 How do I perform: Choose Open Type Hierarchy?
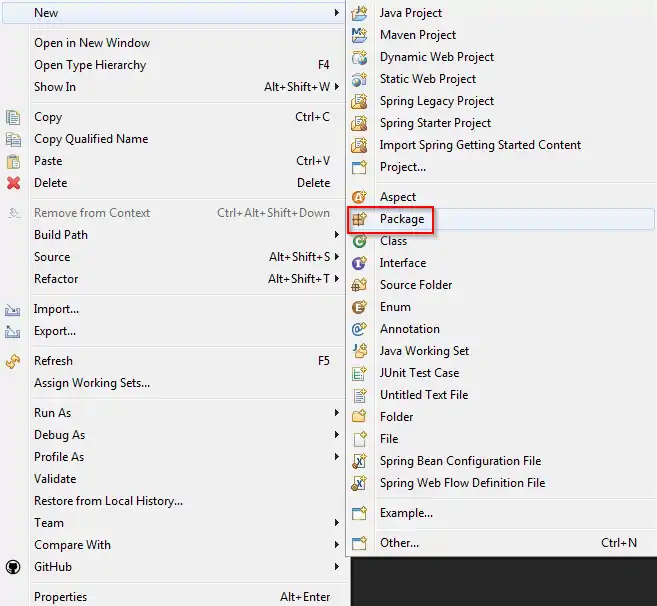pos(90,65)
